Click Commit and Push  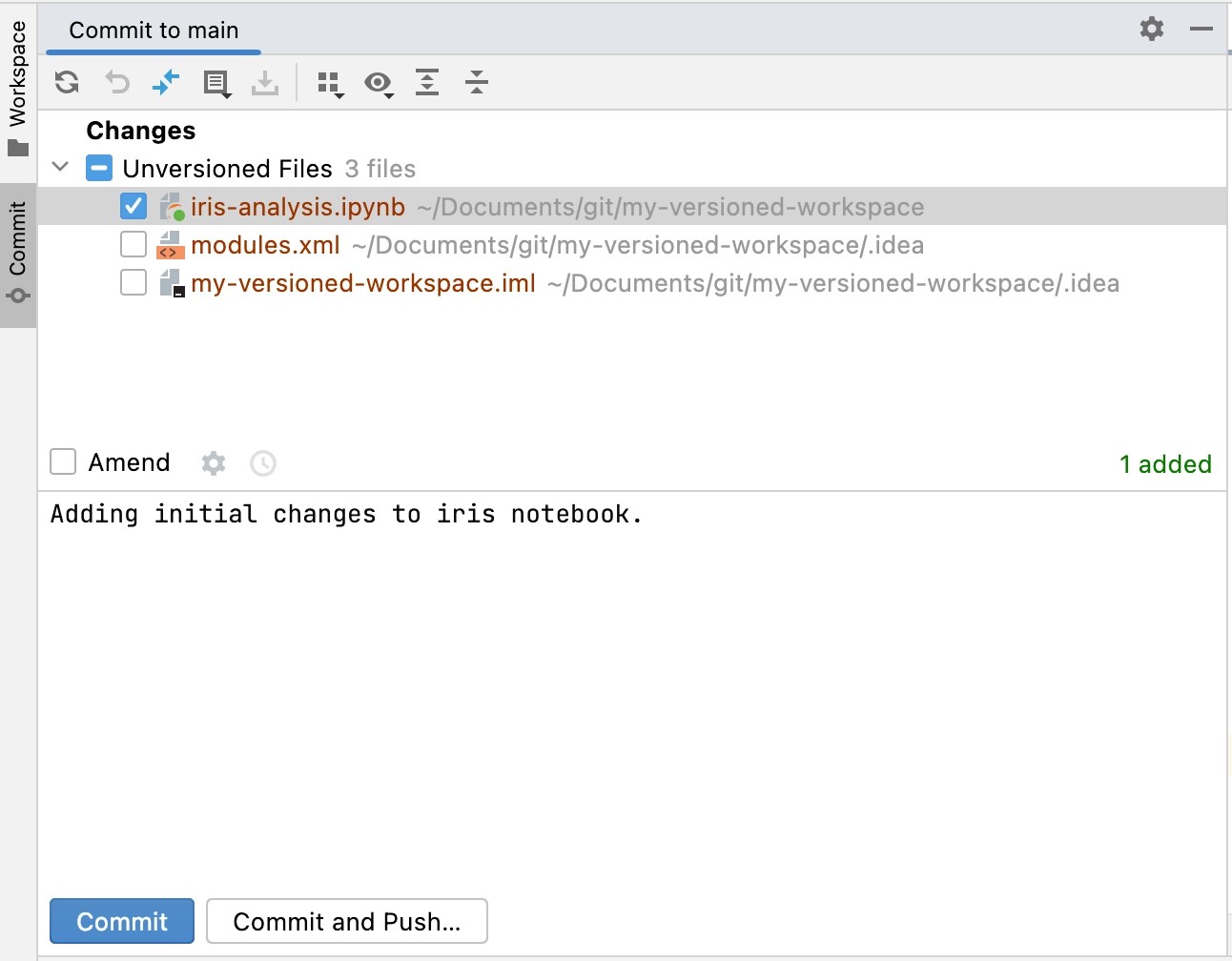[347, 921]
